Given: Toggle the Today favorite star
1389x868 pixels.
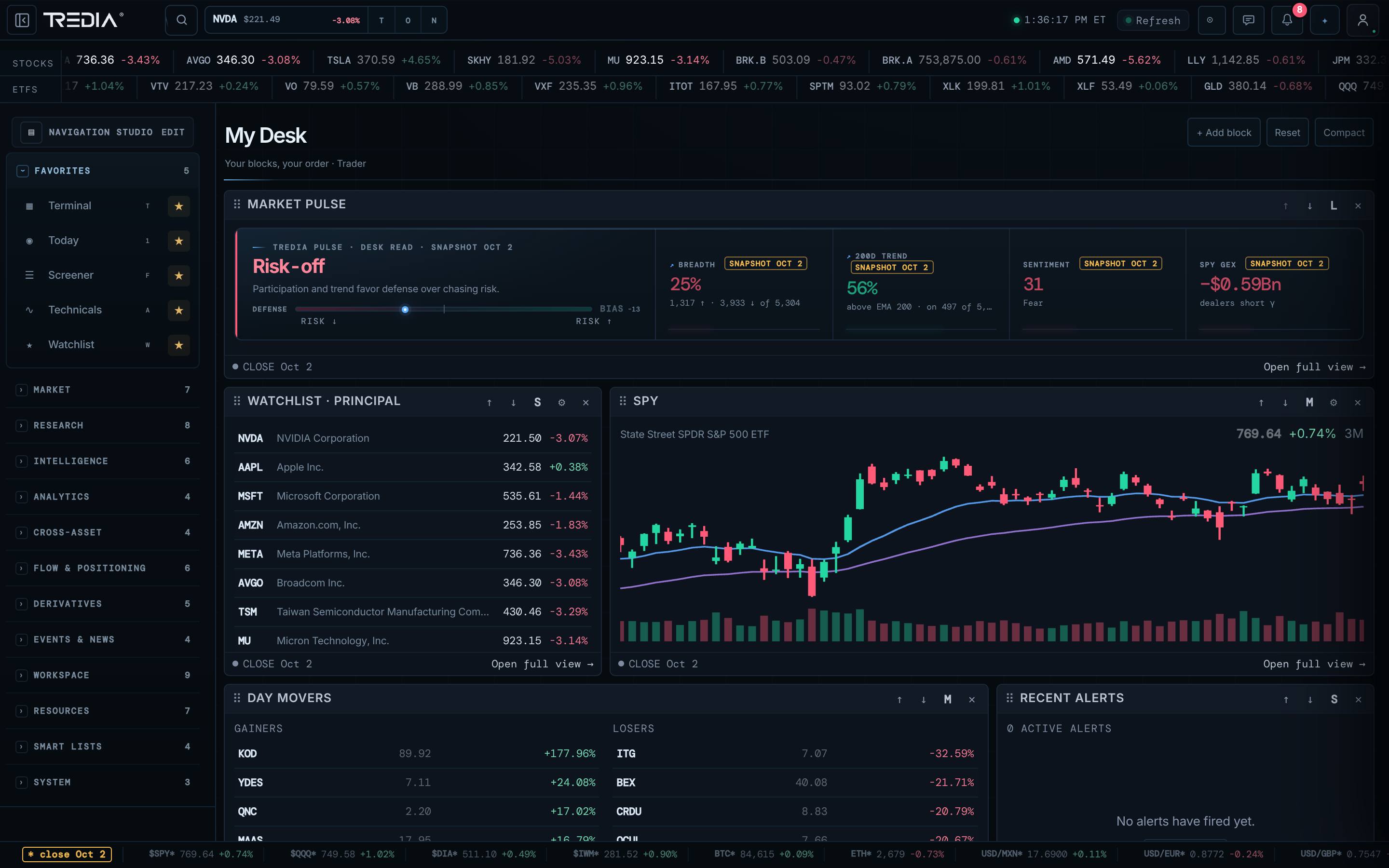Looking at the screenshot, I should (178, 241).
